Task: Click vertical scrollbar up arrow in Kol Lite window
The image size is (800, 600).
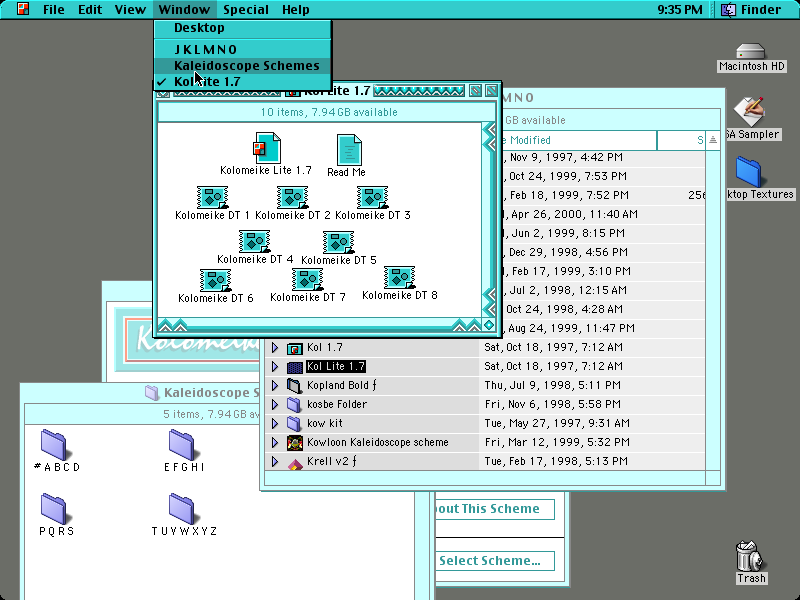Action: [x=489, y=130]
